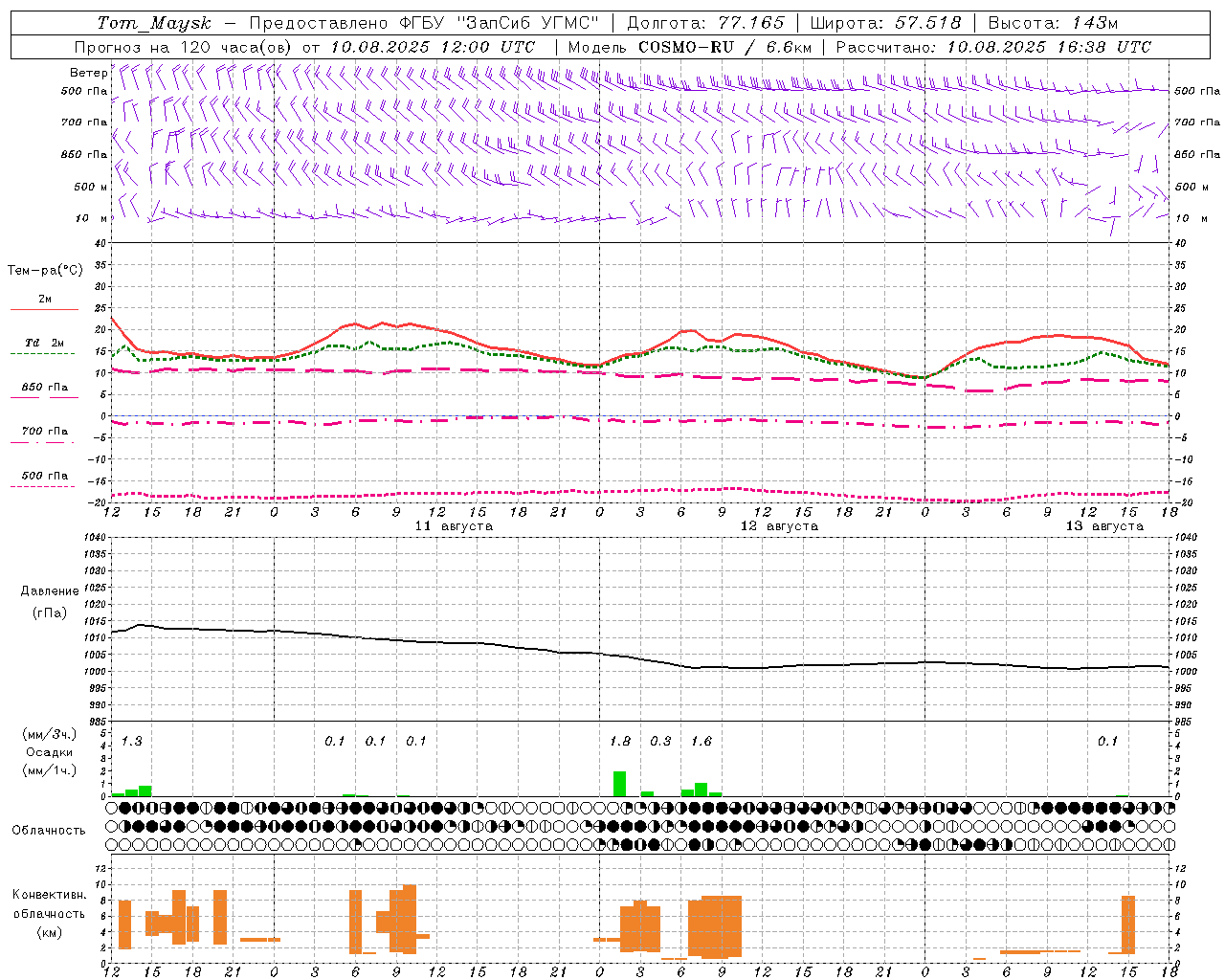Click the (гПа) pressure unit label
This screenshot has width=1225, height=980.
point(50,613)
